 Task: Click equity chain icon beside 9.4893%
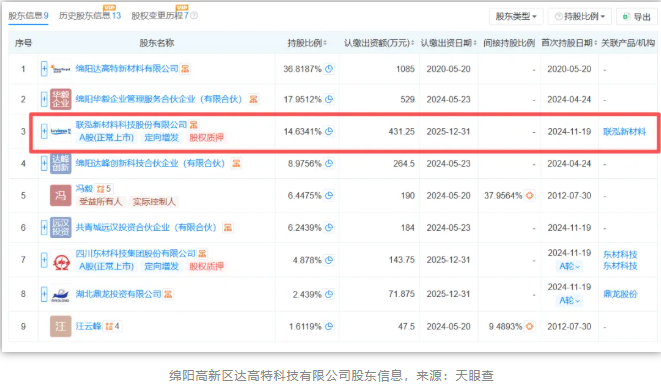point(529,326)
